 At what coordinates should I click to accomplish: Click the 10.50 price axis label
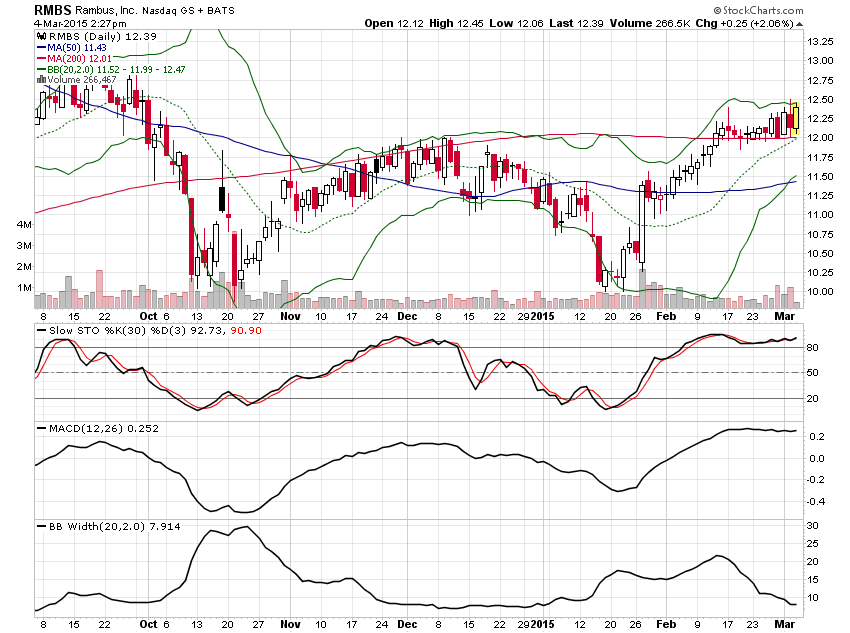(820, 254)
